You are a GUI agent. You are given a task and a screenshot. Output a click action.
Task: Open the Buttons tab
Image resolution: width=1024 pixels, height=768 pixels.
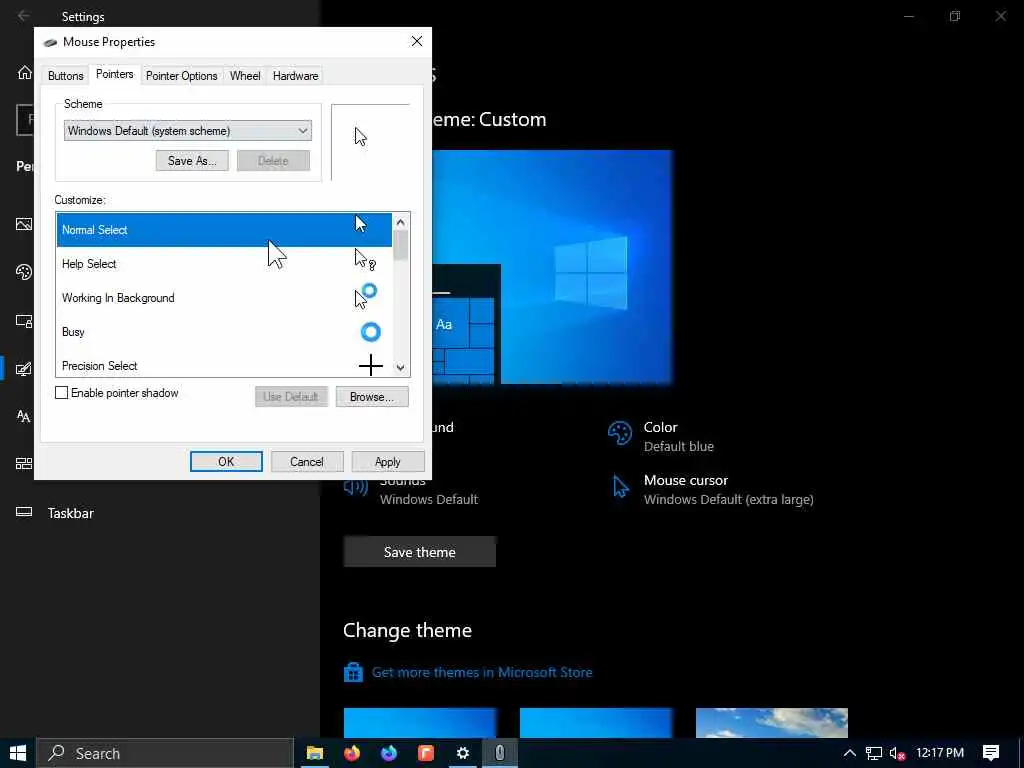click(x=65, y=76)
